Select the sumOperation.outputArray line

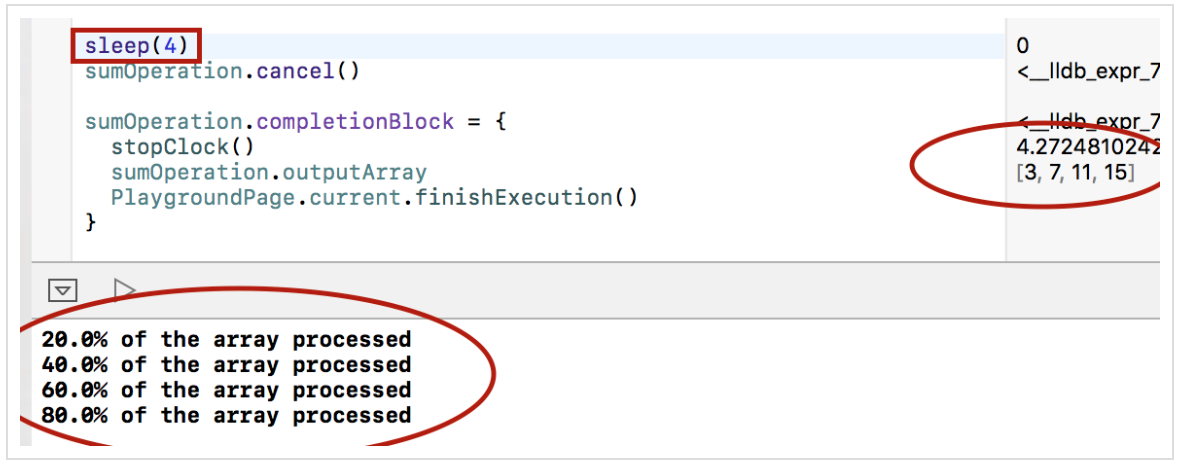(x=268, y=172)
